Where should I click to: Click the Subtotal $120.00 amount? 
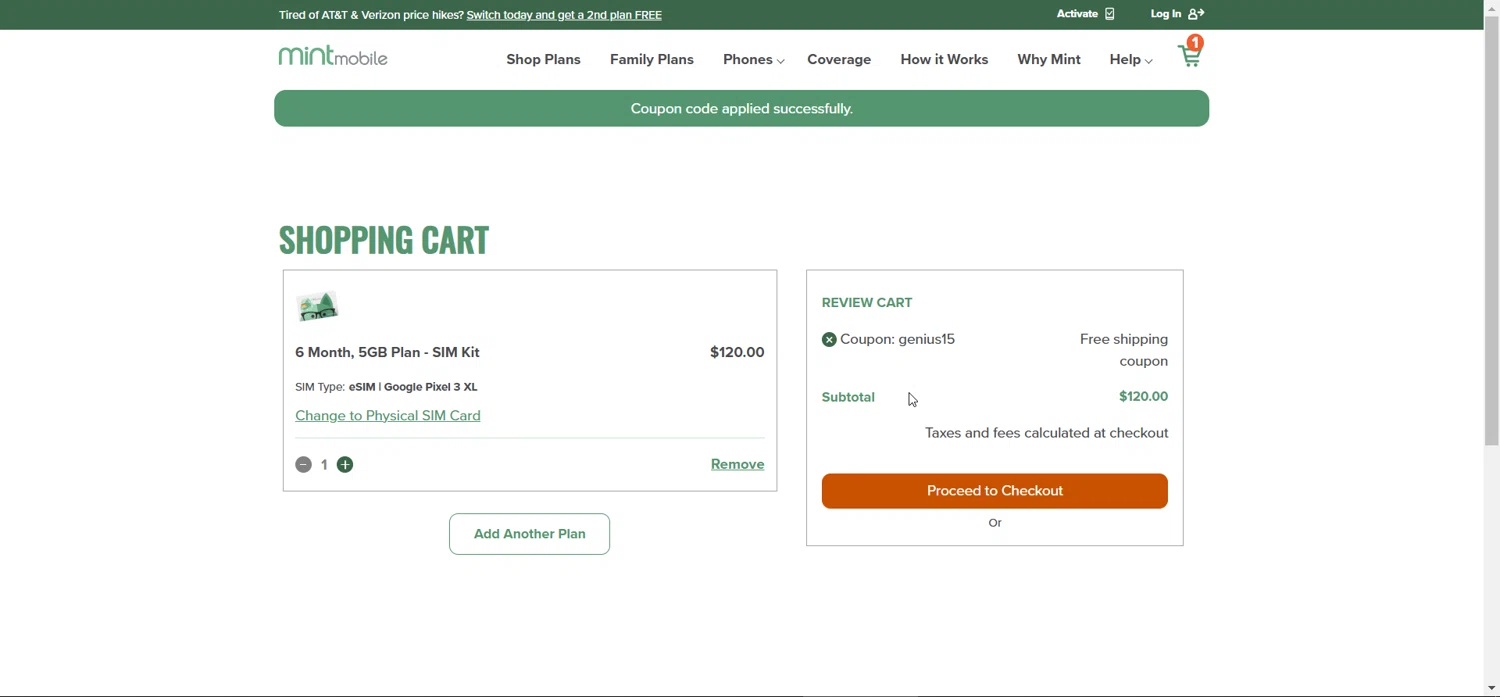(x=1143, y=397)
